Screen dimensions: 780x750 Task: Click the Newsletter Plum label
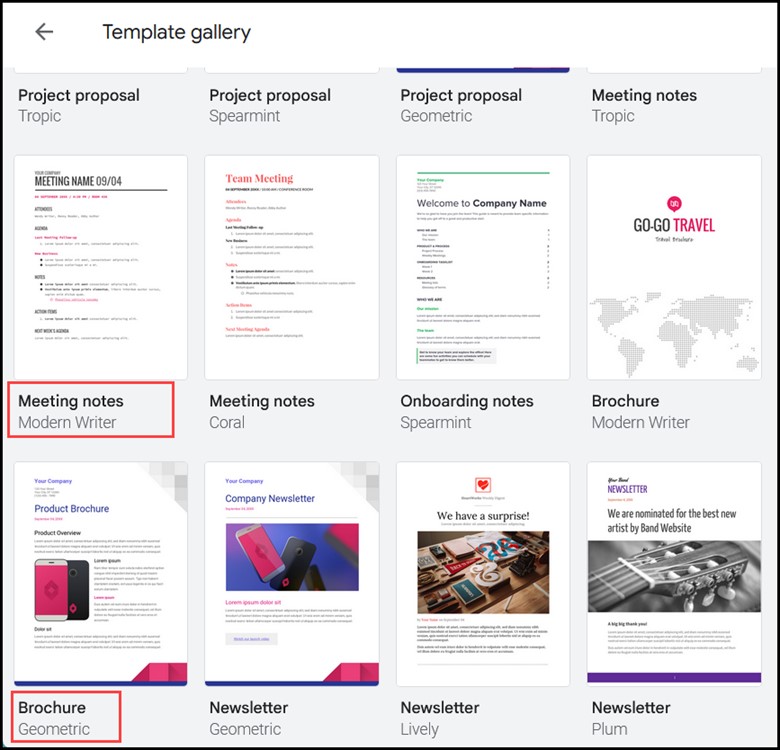[631, 718]
